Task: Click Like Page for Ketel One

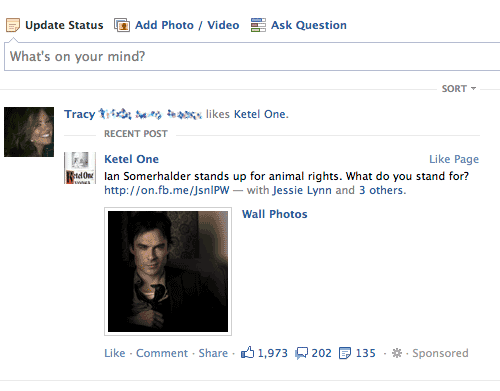Action: 454,159
